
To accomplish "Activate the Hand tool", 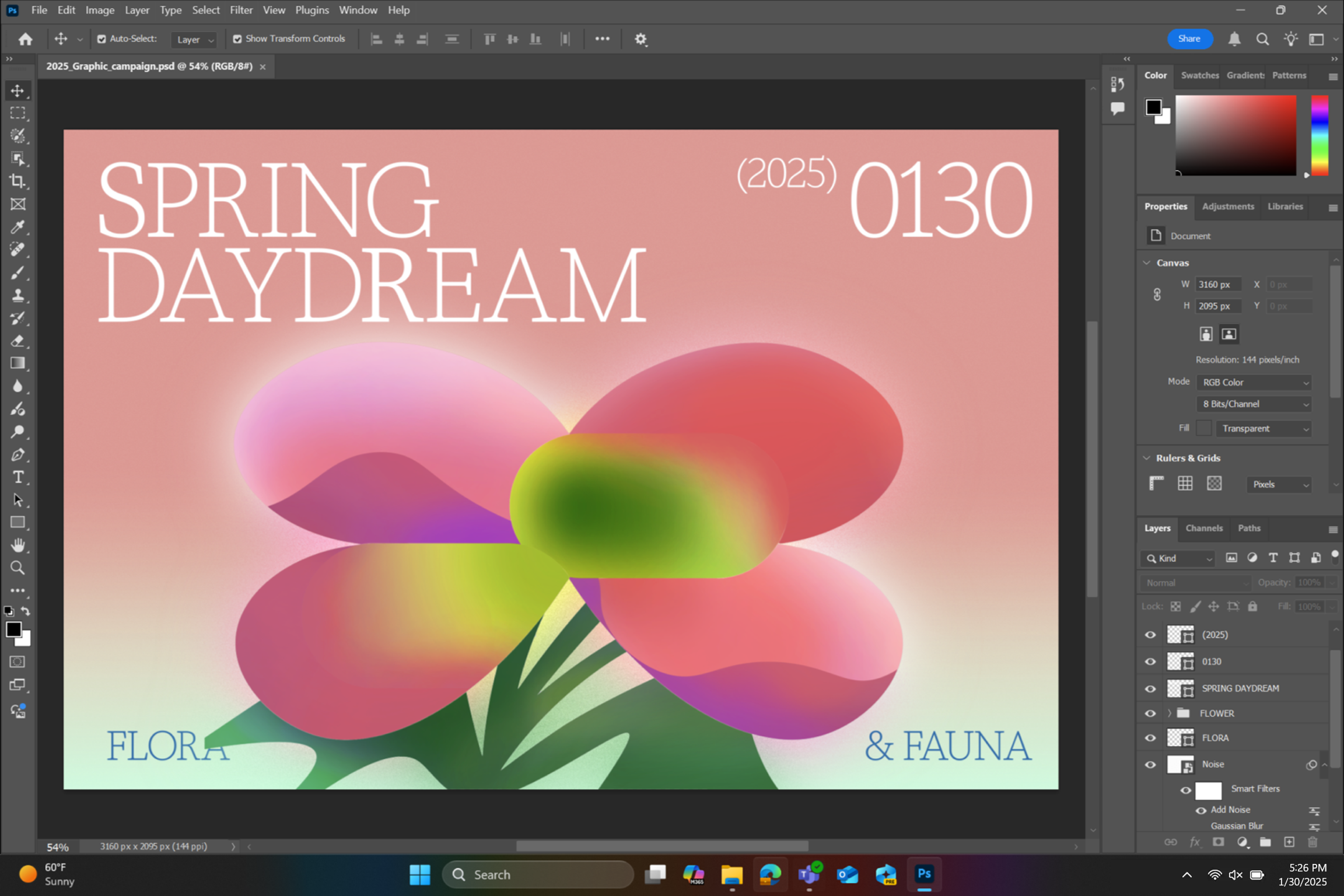I will [17, 545].
